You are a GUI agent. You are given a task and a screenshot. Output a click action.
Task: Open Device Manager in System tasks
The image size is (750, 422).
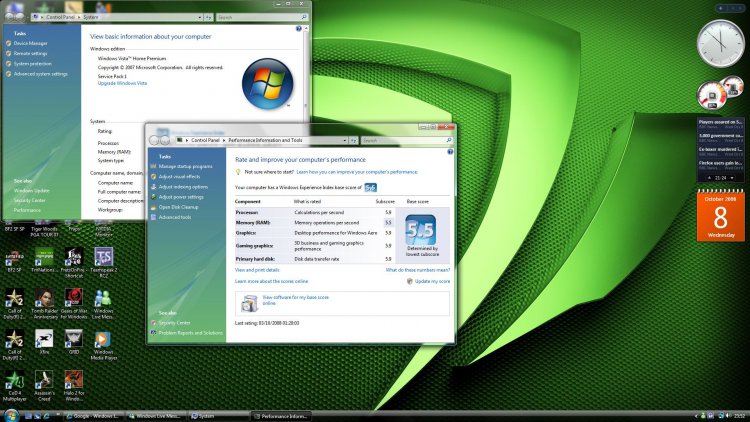pyautogui.click(x=31, y=44)
